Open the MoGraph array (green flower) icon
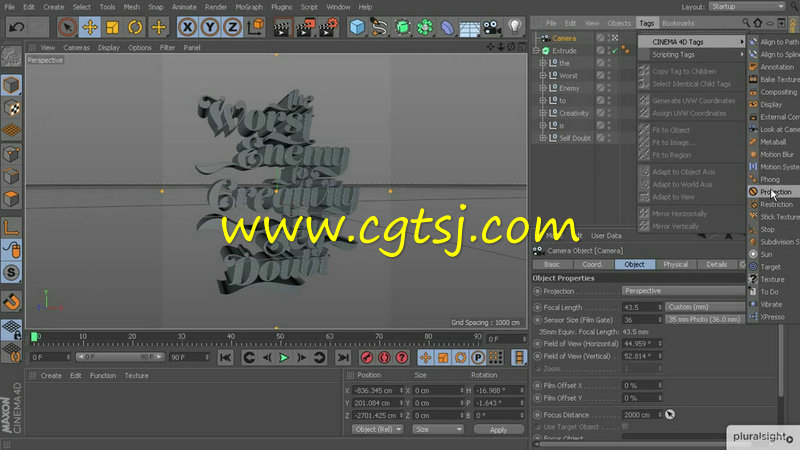Image resolution: width=800 pixels, height=450 pixels. (424, 27)
